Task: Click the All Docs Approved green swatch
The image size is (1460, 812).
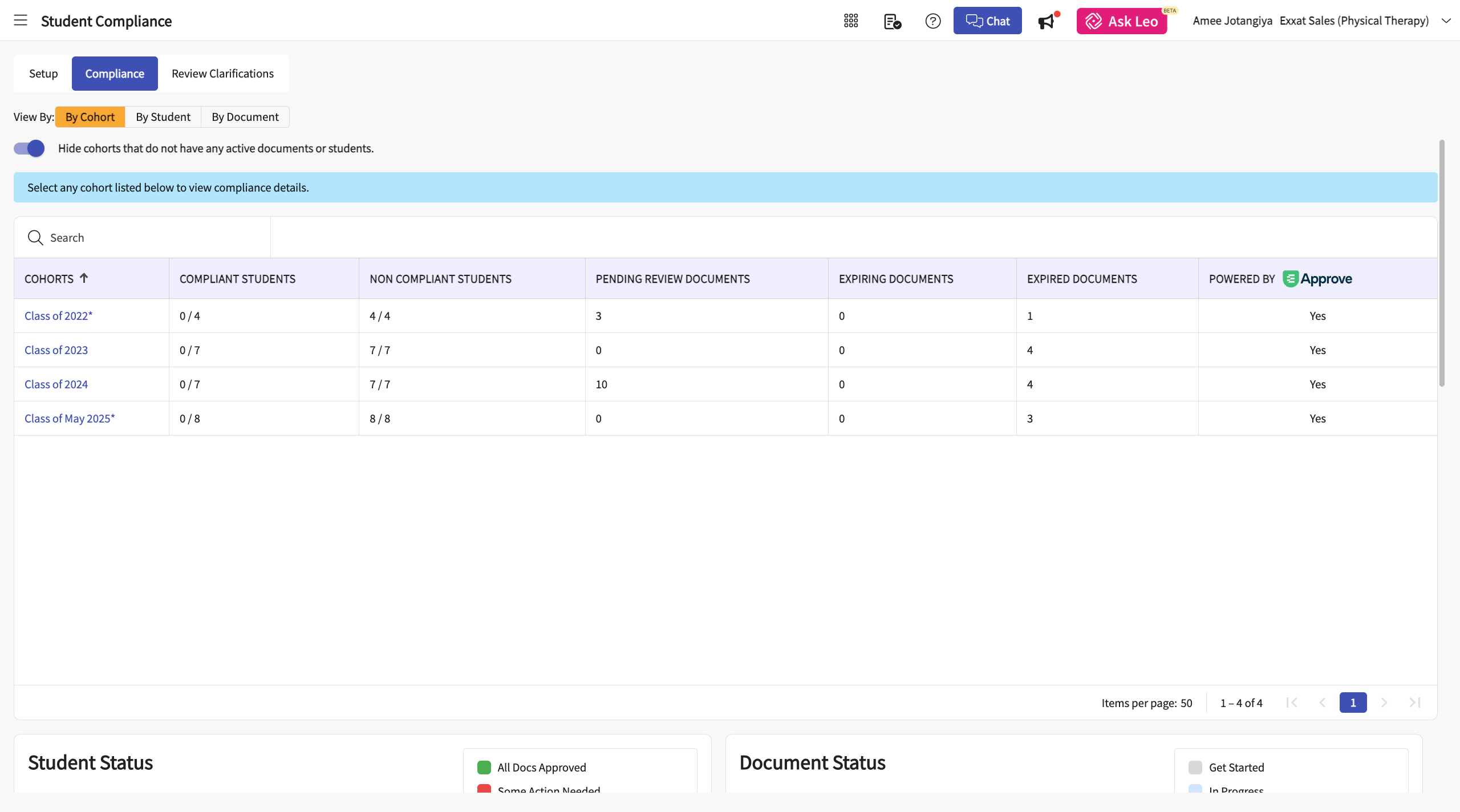Action: 484,768
